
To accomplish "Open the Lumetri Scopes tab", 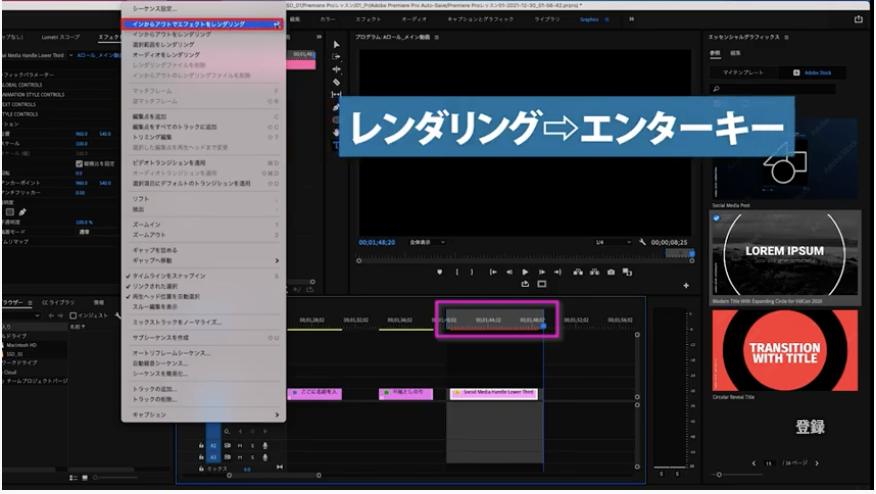I will coord(60,37).
